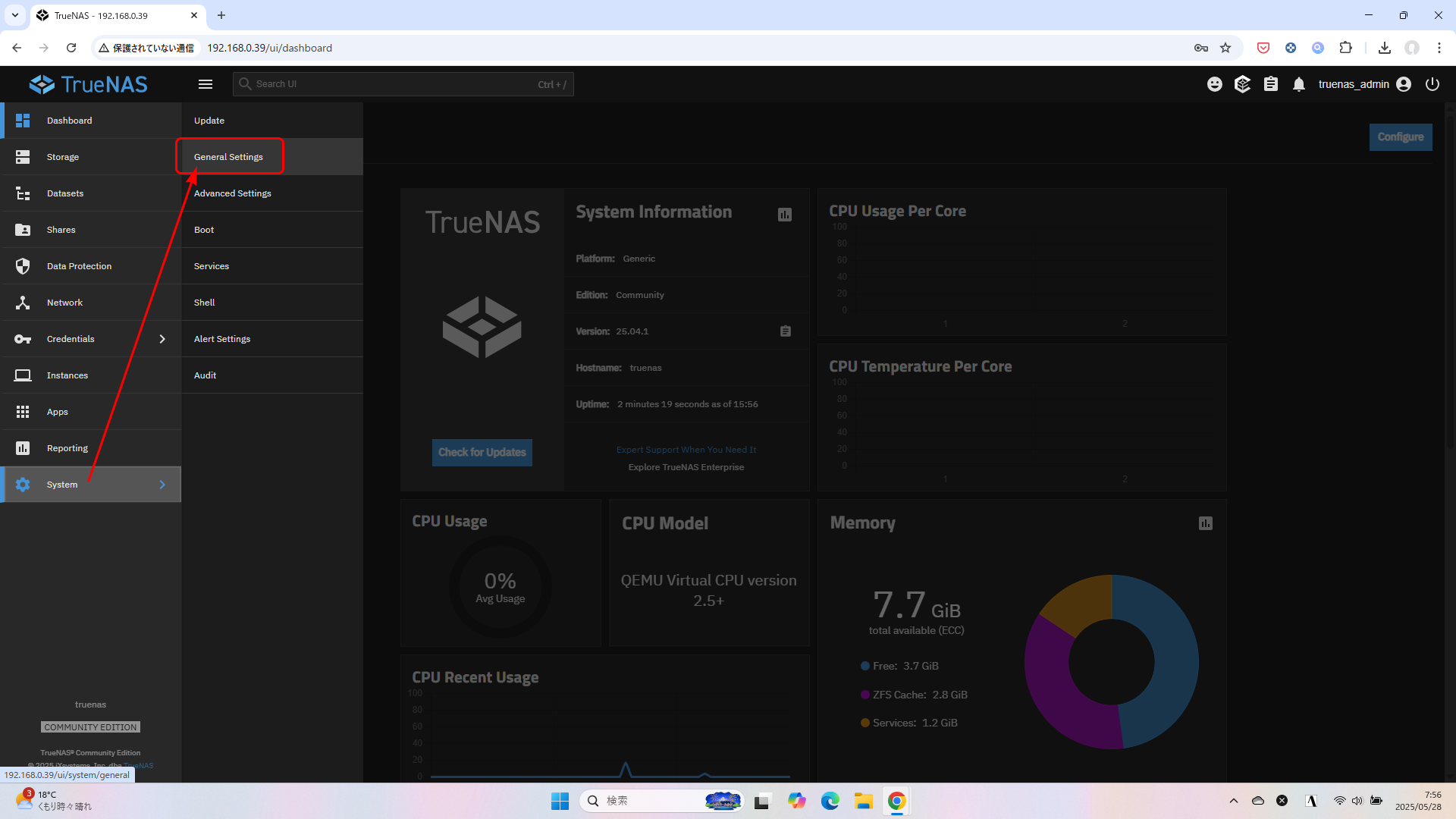Click the Data Protection shield icon
Image resolution: width=1456 pixels, height=819 pixels.
point(23,266)
